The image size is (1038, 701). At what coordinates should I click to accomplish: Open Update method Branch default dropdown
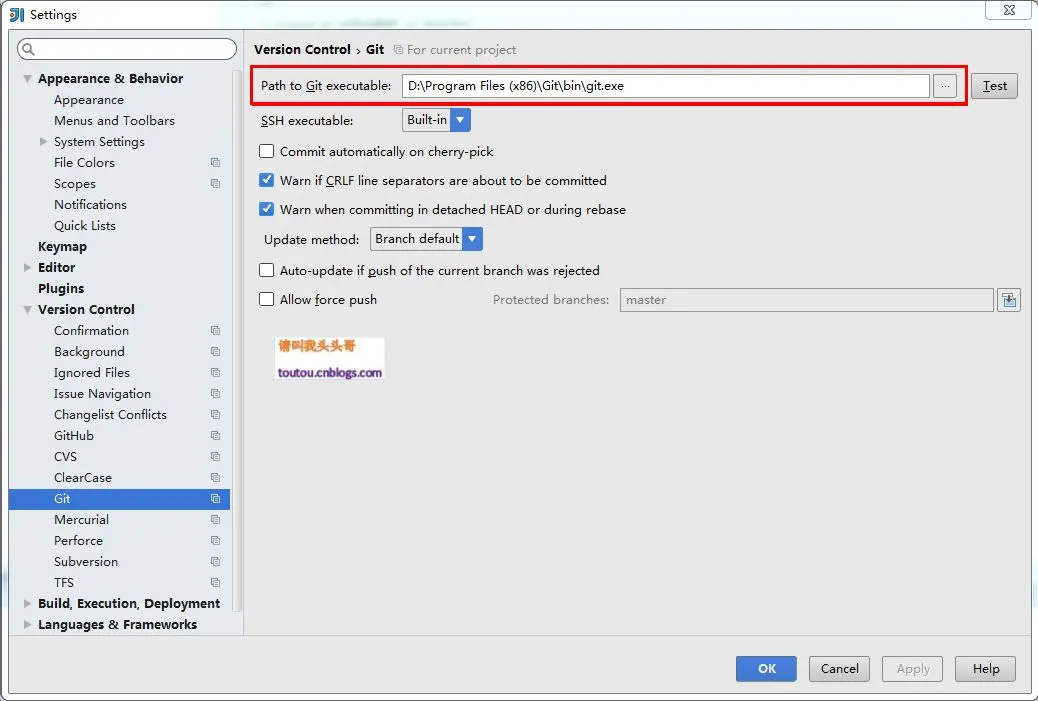426,239
